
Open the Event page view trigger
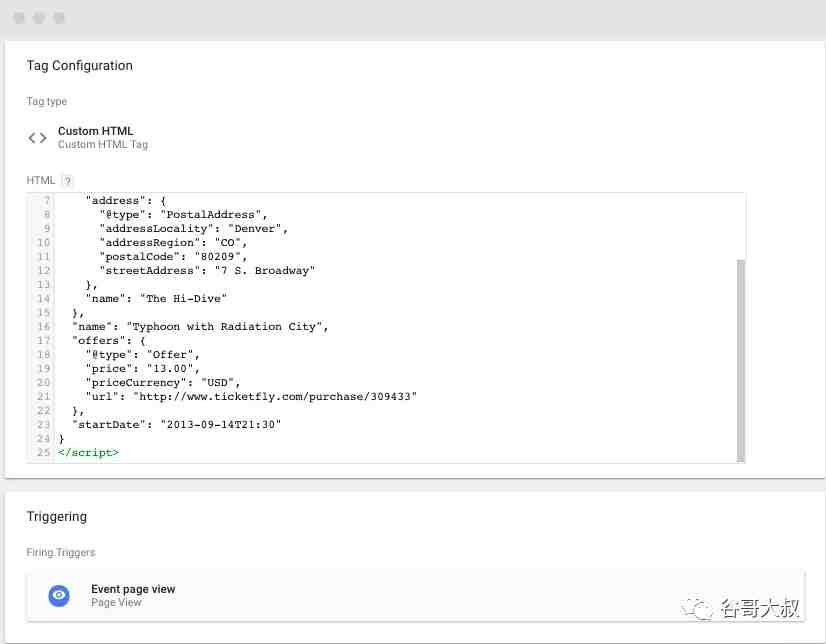415,596
